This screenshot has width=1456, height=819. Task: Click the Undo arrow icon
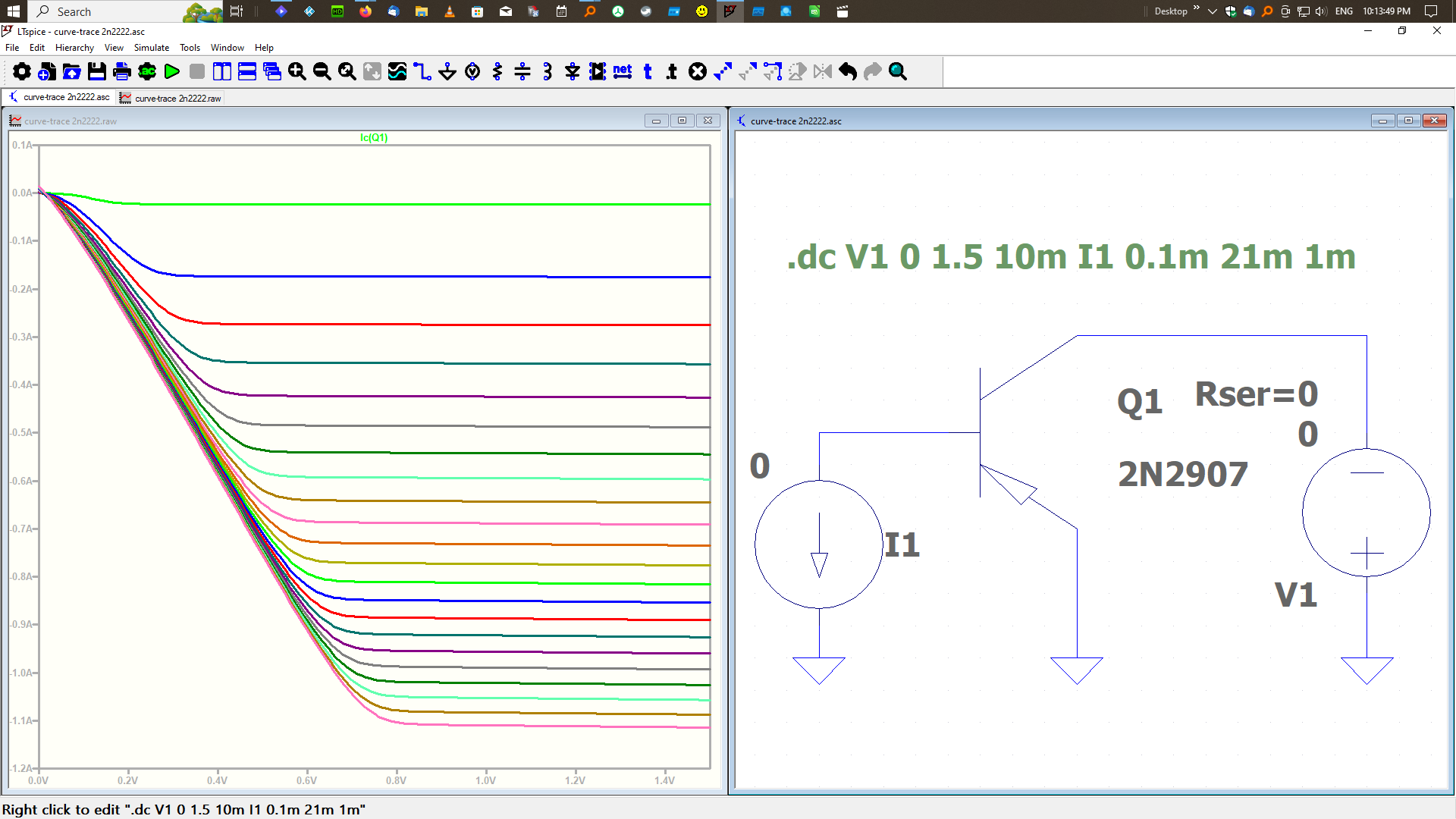(848, 71)
